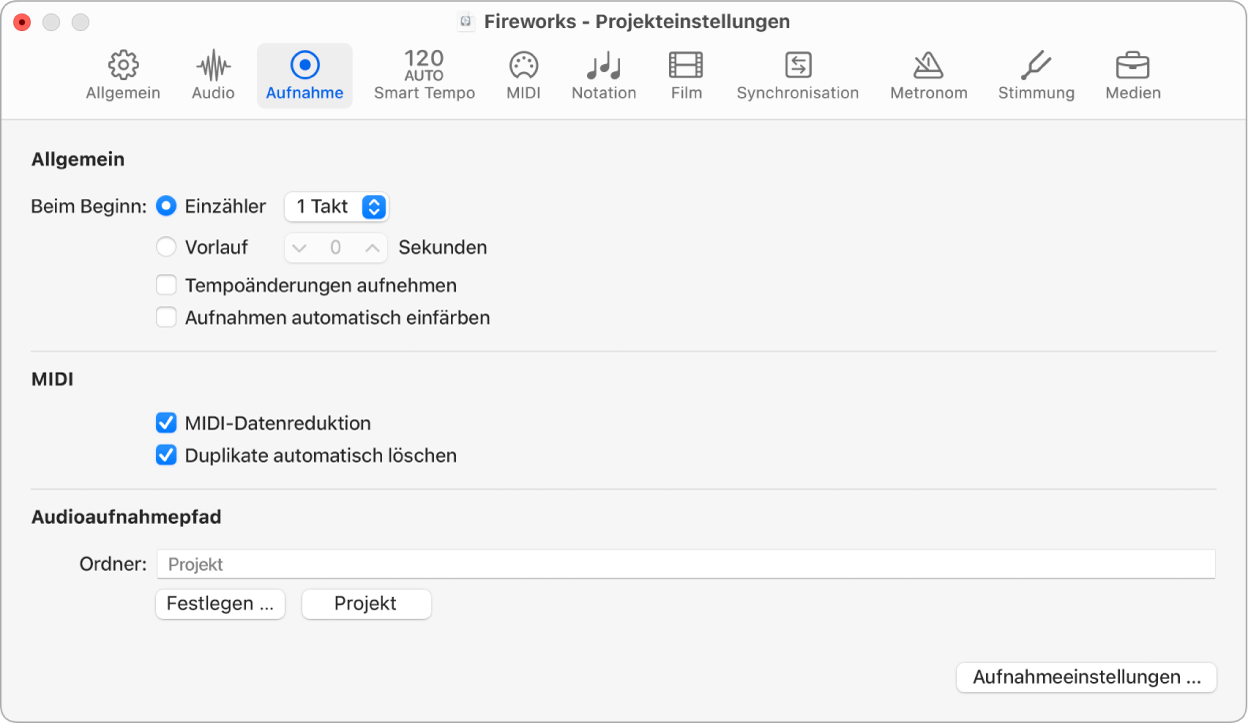Click the Stimmung tuning fork icon
This screenshot has width=1248, height=724.
pyautogui.click(x=1036, y=75)
